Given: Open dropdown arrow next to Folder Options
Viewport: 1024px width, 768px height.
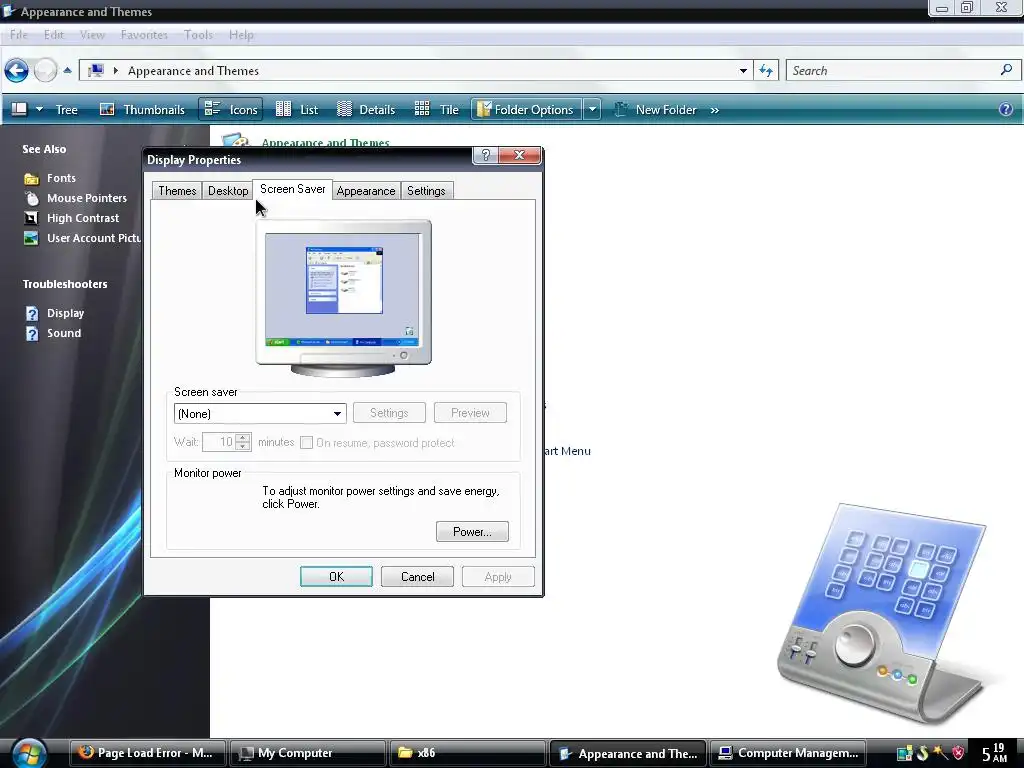Looking at the screenshot, I should pyautogui.click(x=592, y=110).
